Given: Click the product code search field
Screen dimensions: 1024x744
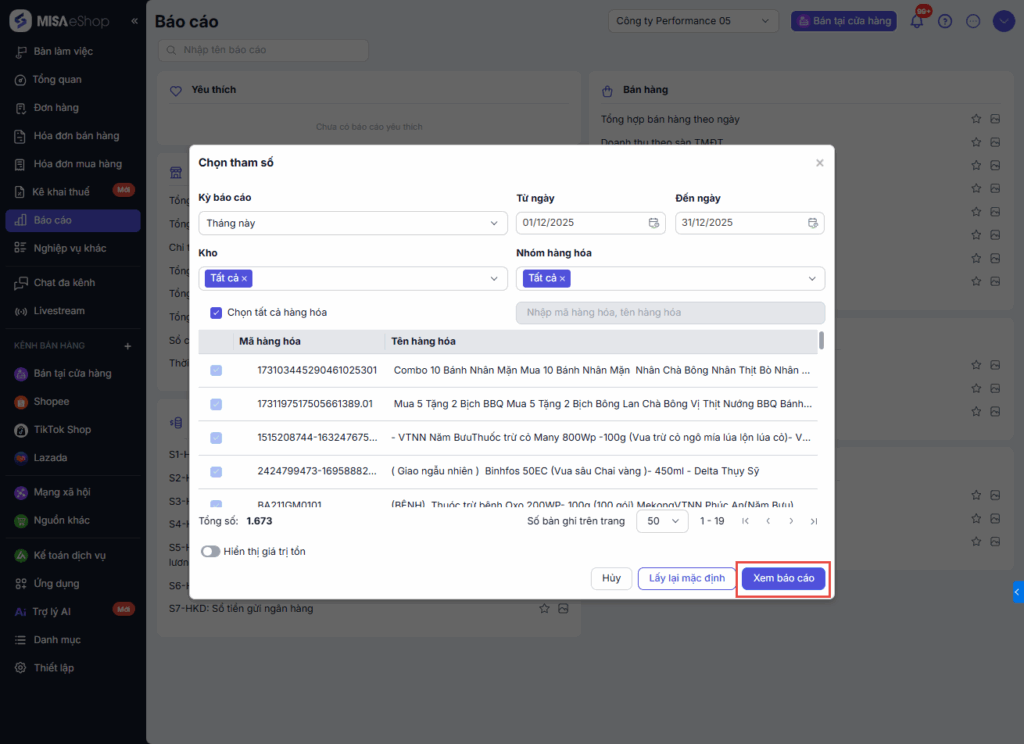Looking at the screenshot, I should 670,313.
